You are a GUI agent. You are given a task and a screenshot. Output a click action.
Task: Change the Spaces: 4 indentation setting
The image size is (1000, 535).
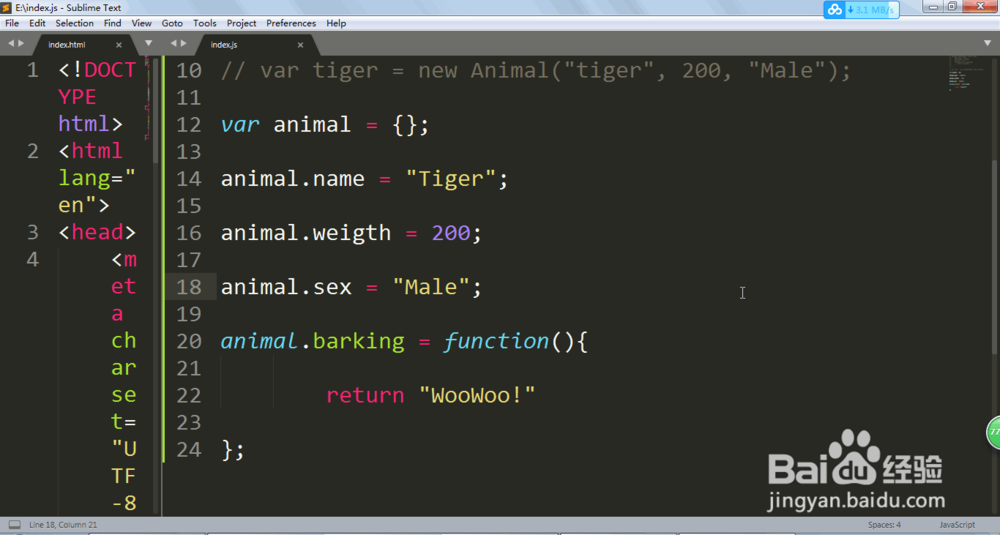[x=884, y=525]
